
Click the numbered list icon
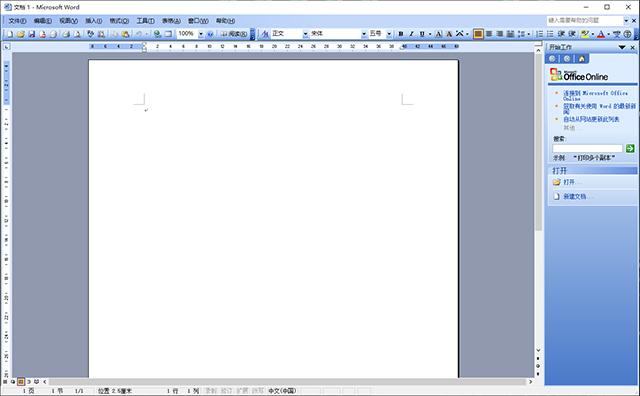539,34
